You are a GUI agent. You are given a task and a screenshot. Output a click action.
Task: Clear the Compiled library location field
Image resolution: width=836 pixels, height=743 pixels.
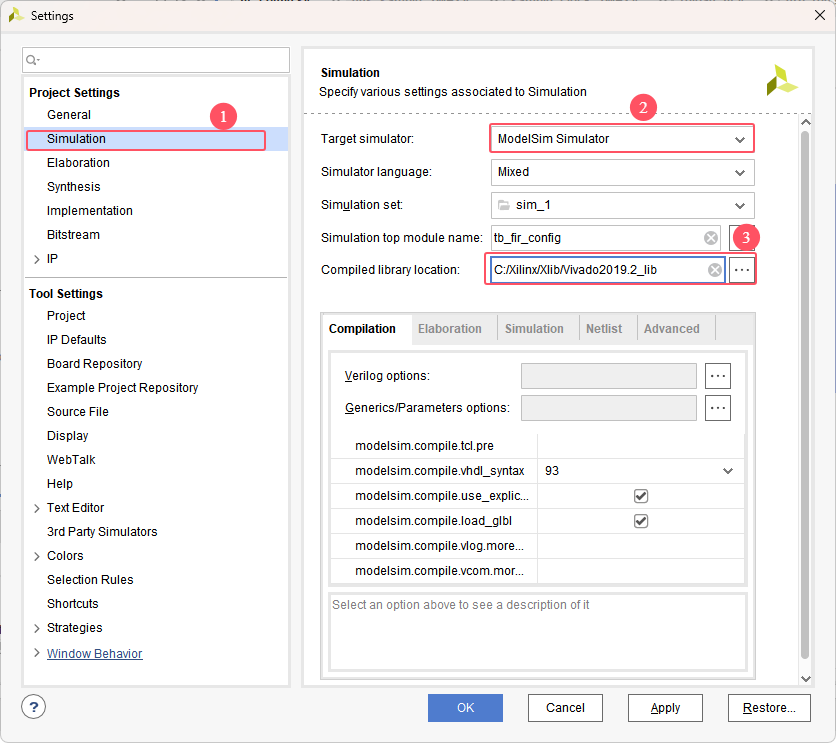[714, 270]
